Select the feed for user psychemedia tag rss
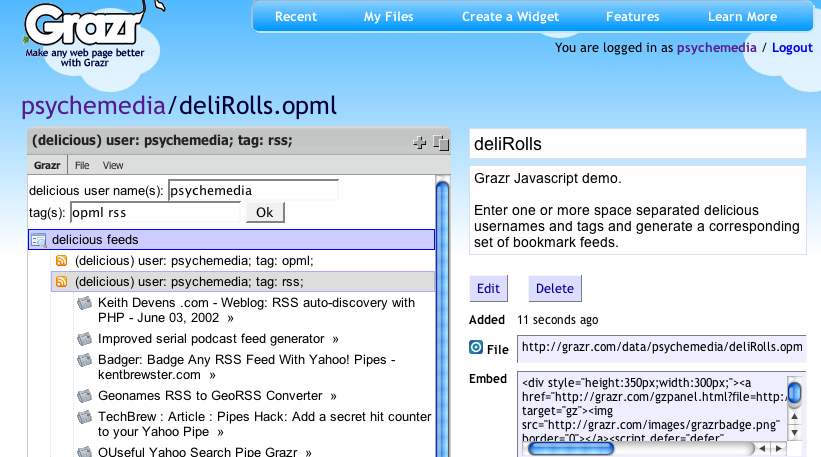Screen dimensions: 821x457 tap(243, 282)
